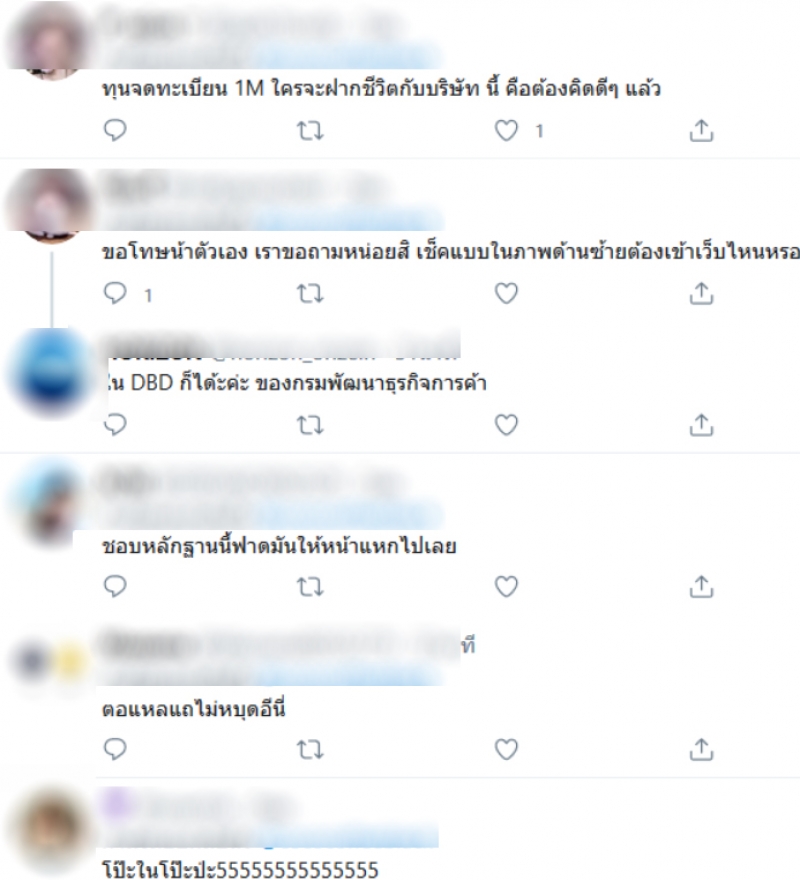The image size is (800, 880).
Task: Like the tweet showing 1 reply count
Action: 506,293
